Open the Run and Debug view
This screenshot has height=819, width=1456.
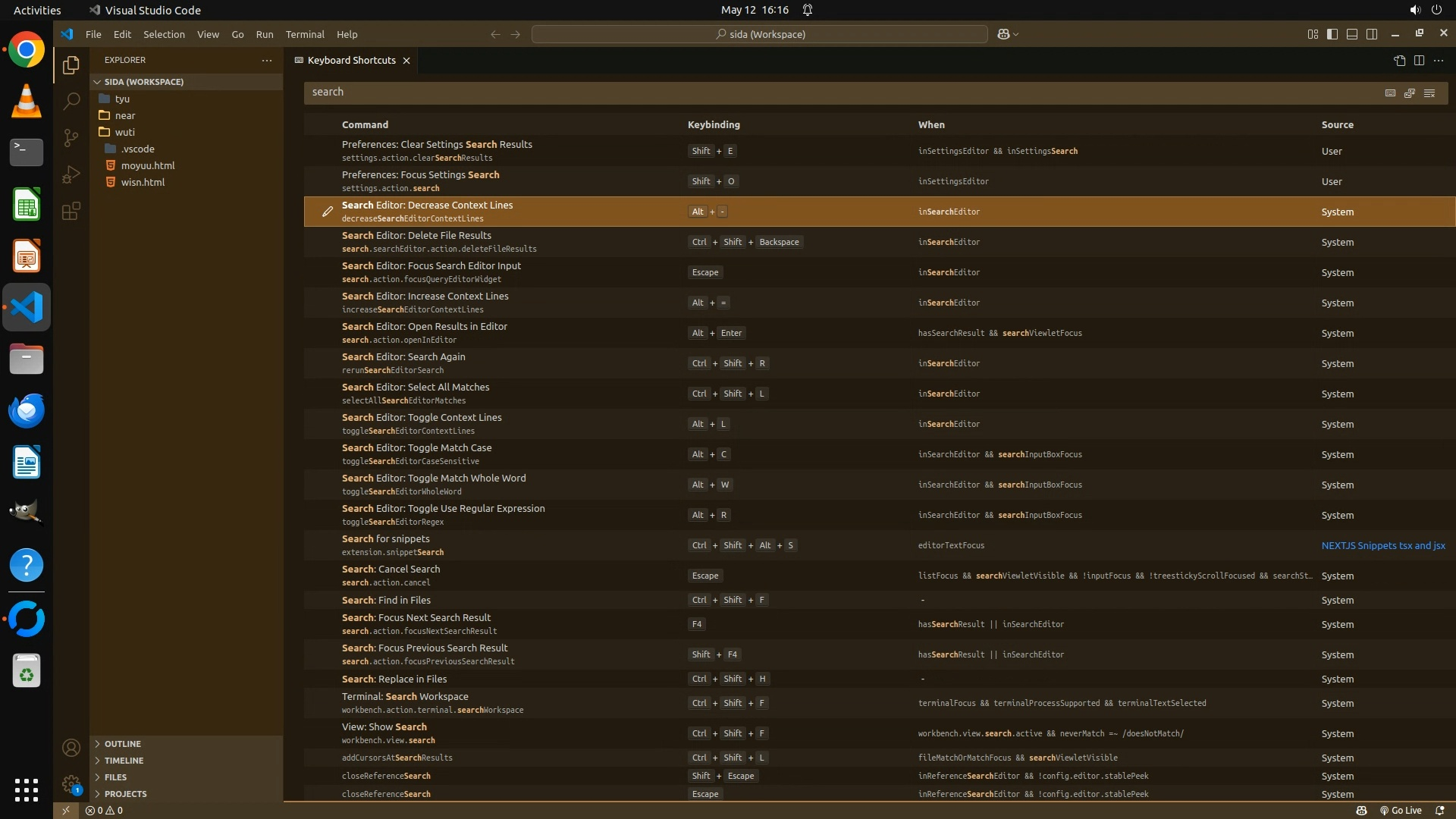pyautogui.click(x=71, y=174)
